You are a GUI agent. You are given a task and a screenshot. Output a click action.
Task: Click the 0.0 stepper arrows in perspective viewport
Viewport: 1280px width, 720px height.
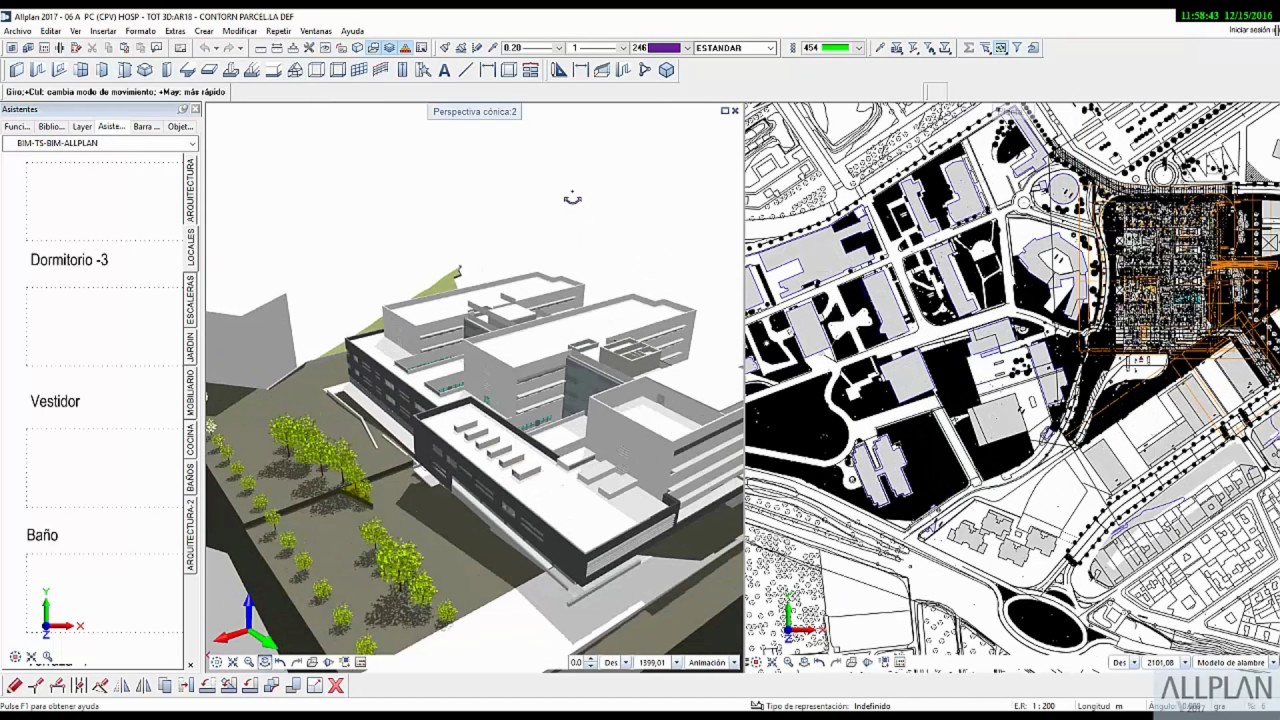(590, 662)
